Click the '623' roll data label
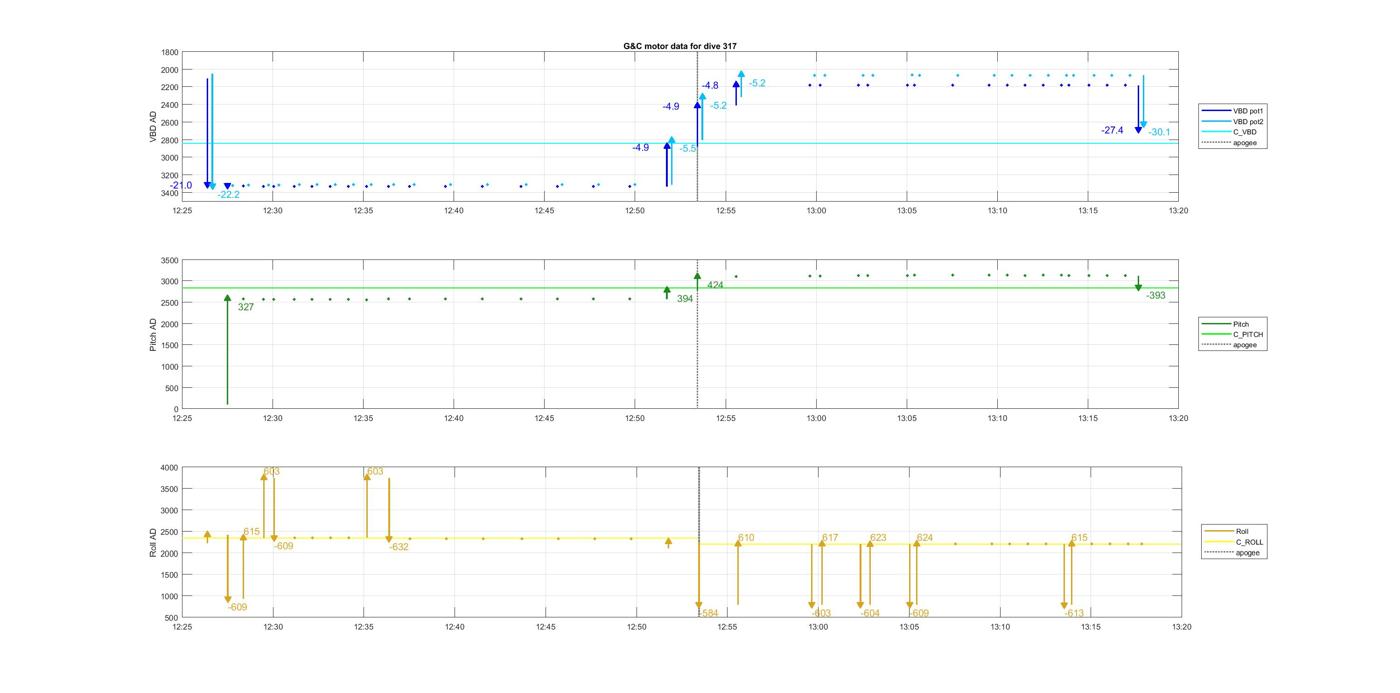1400x693 pixels. [878, 538]
